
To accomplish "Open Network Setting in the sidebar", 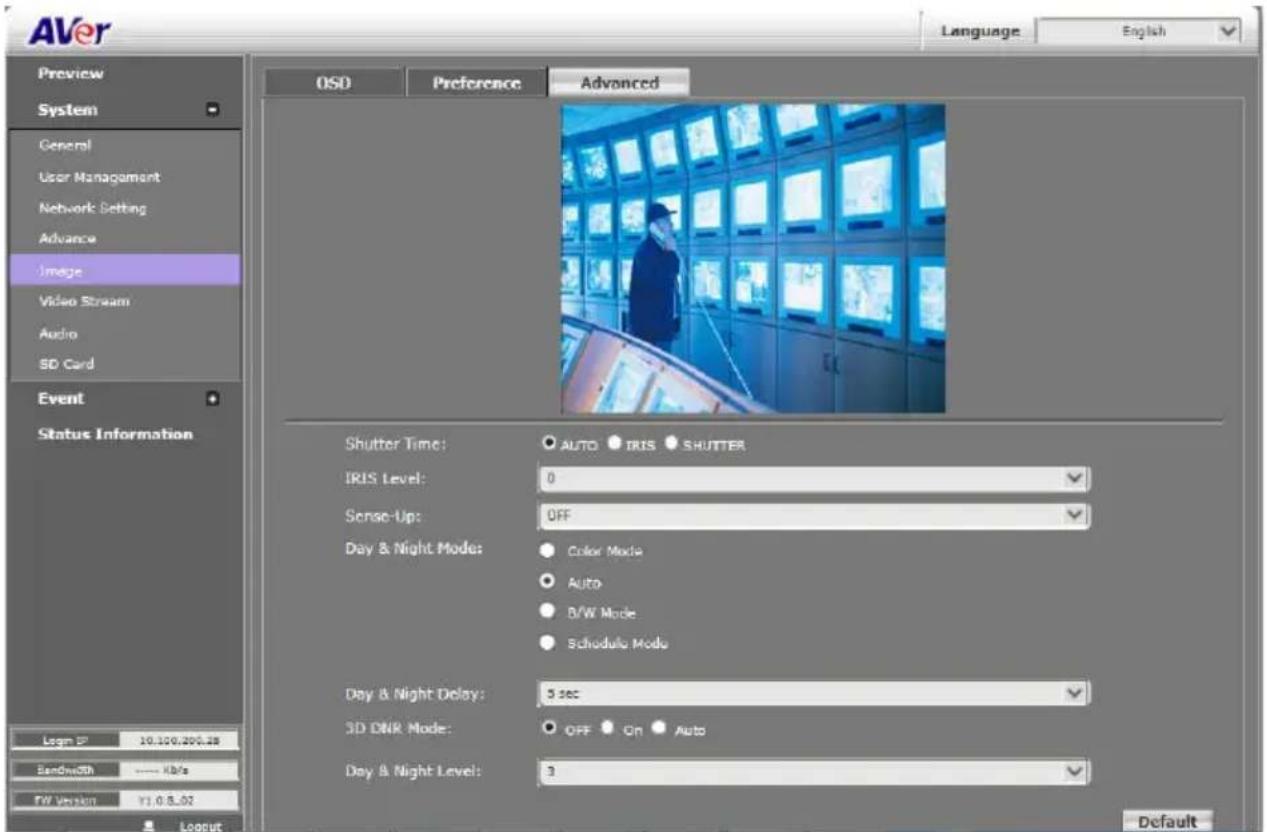I will pyautogui.click(x=91, y=208).
